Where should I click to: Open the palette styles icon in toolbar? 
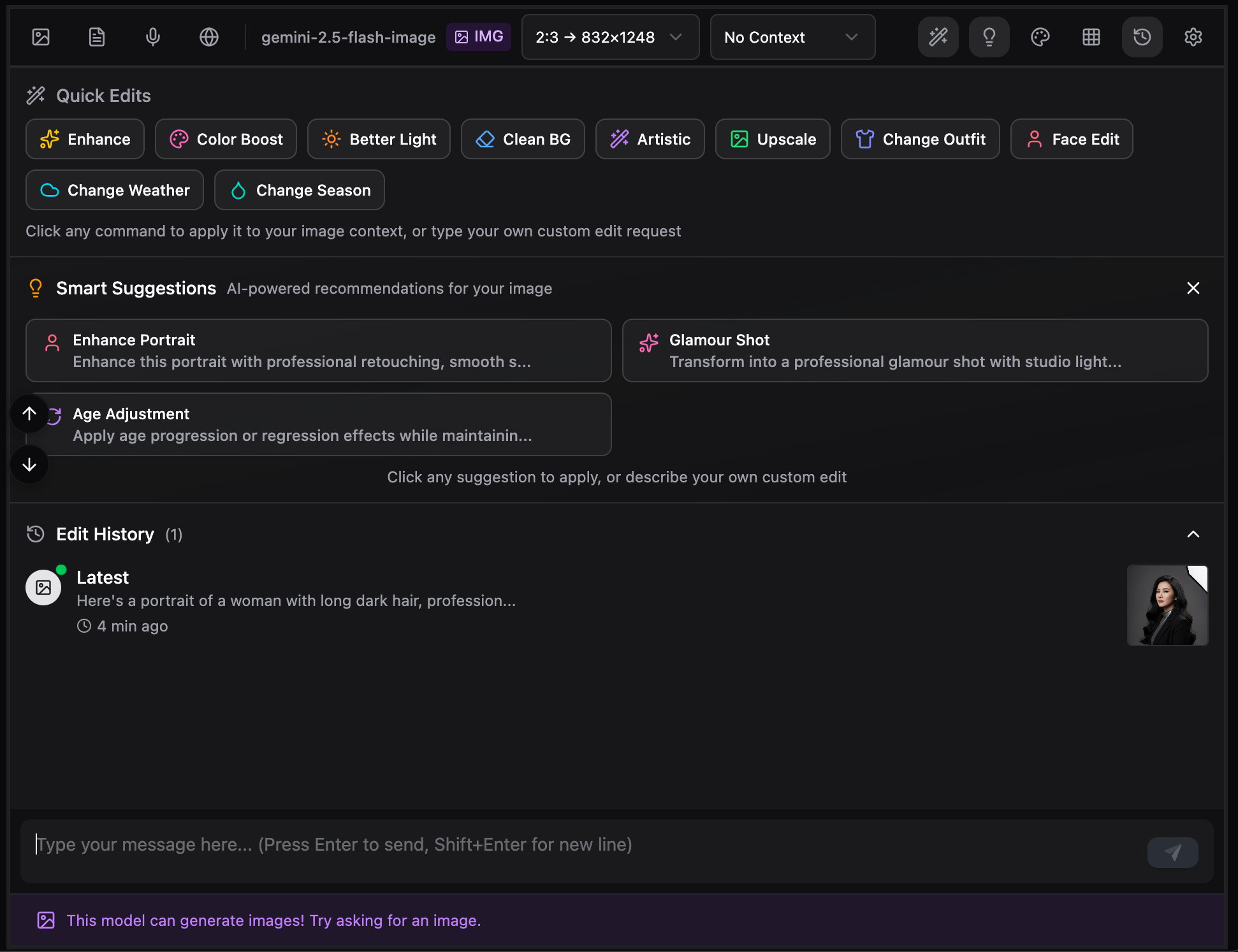tap(1040, 37)
